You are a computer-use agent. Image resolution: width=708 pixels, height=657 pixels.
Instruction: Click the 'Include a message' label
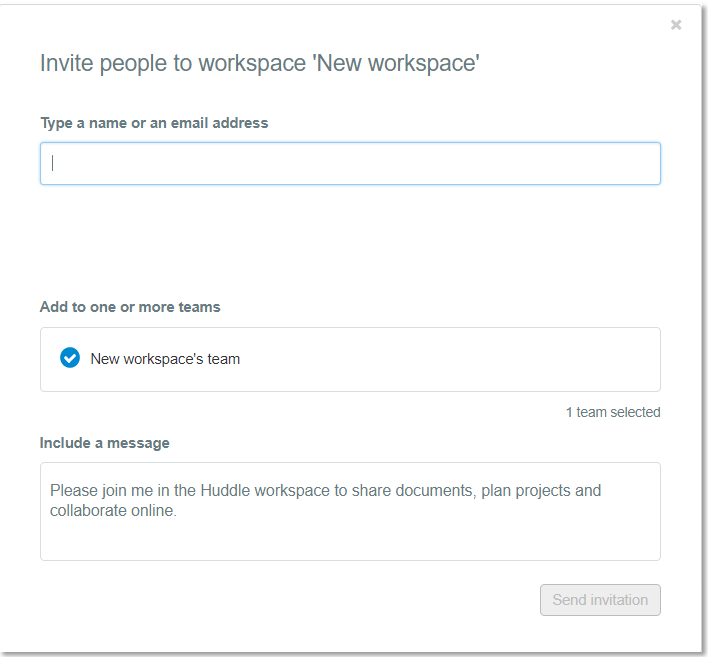coord(105,443)
